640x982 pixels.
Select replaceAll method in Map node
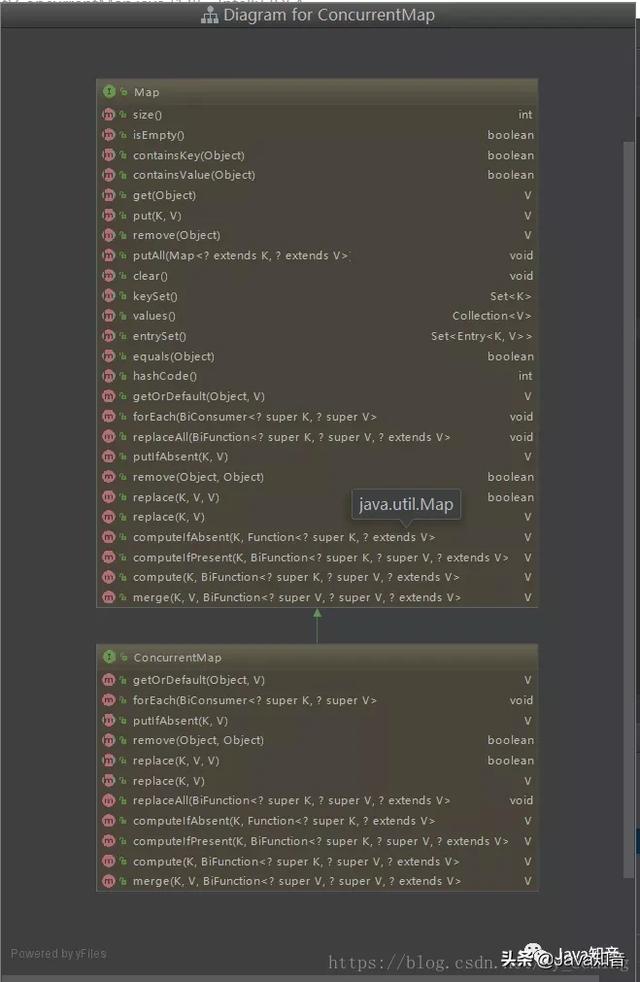coord(291,437)
